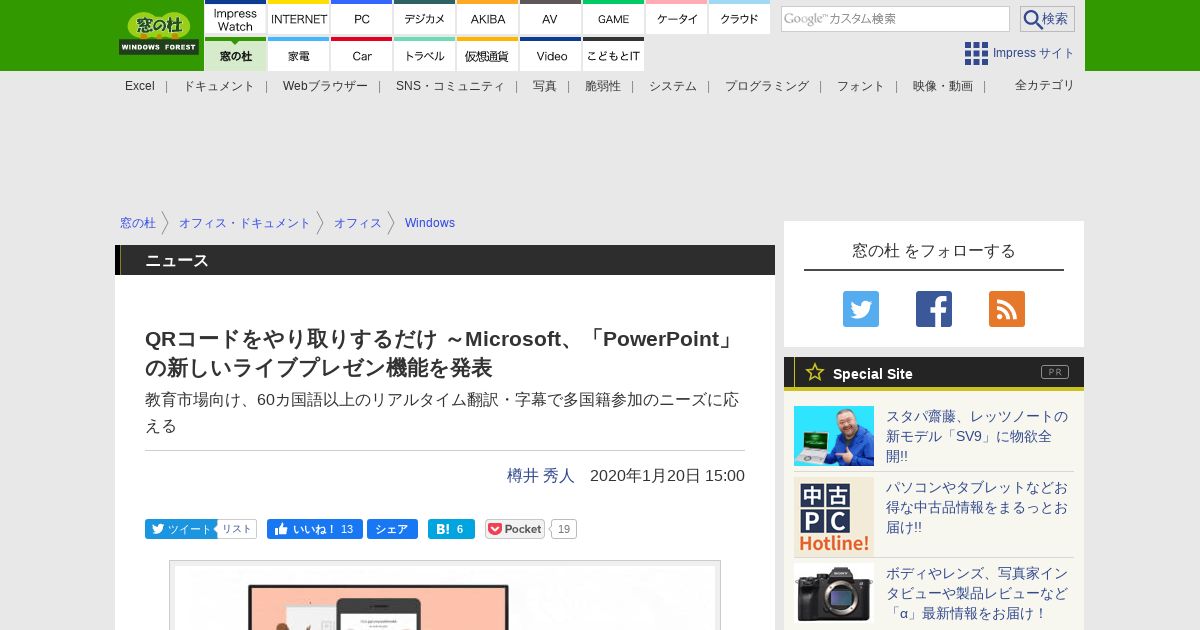This screenshot has width=1200, height=630.
Task: Open the Facebook follow icon
Action: point(934,309)
